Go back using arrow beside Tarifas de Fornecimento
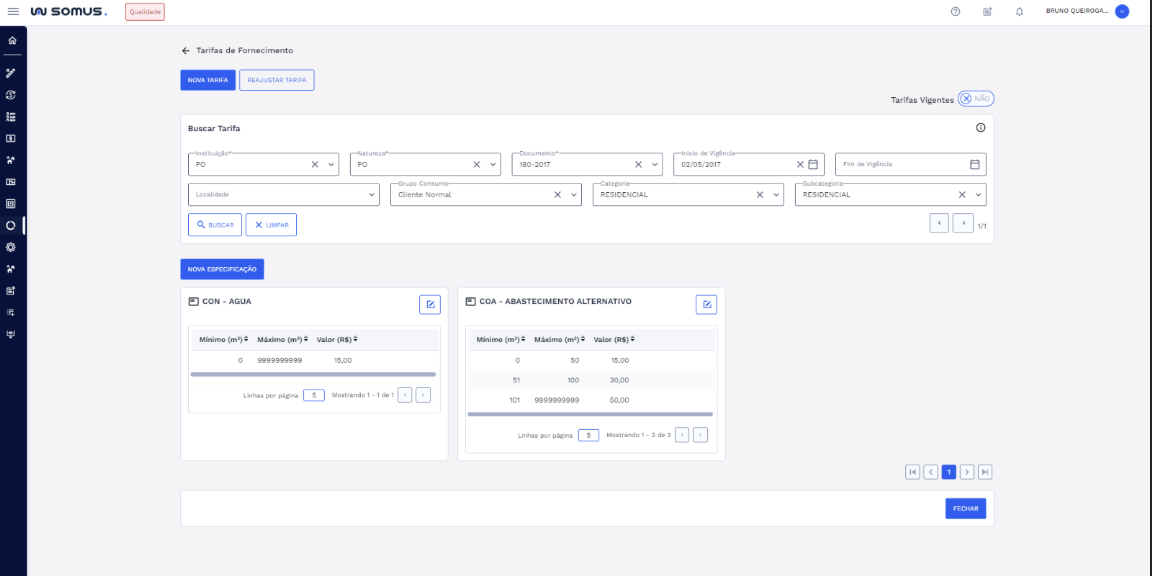This screenshot has width=1152, height=576. pyautogui.click(x=186, y=50)
